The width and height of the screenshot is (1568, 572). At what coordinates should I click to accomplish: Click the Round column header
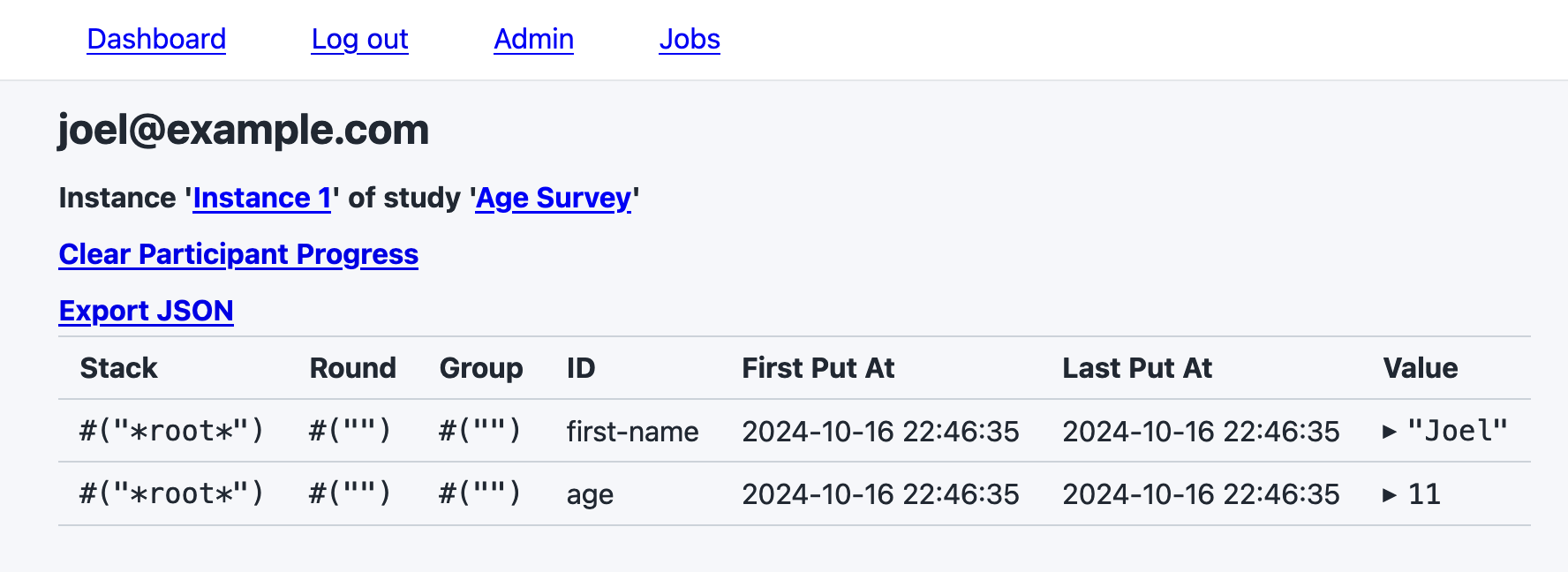352,368
